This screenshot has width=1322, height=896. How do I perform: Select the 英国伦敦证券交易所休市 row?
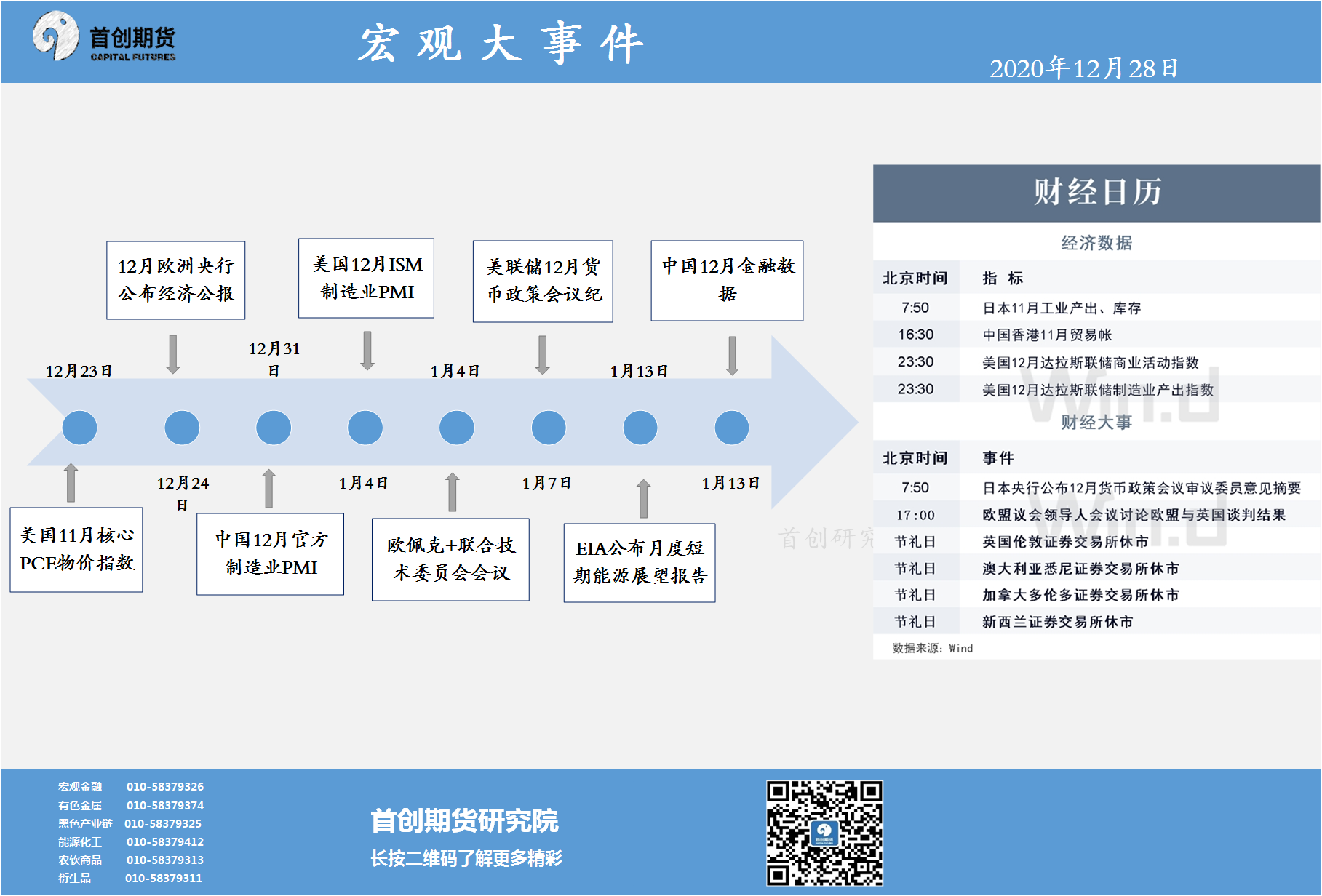click(x=1096, y=542)
